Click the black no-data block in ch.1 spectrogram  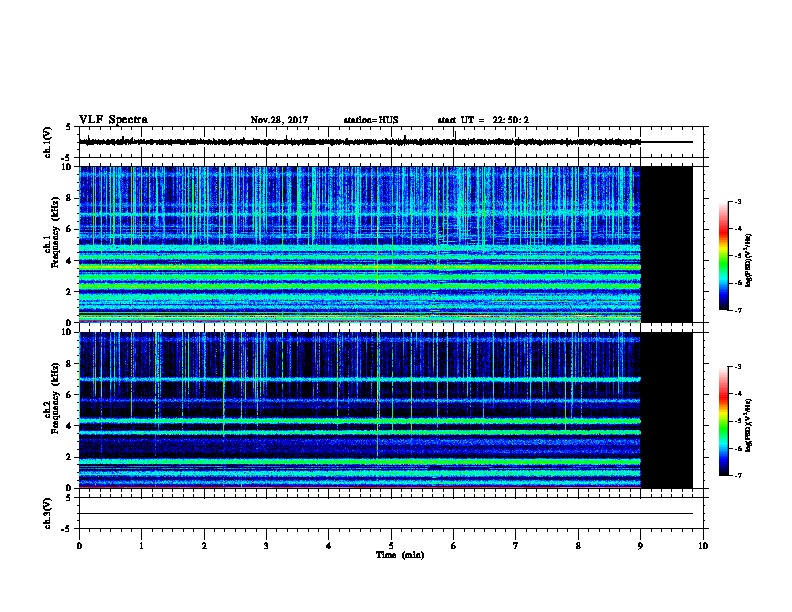pyautogui.click(x=667, y=244)
